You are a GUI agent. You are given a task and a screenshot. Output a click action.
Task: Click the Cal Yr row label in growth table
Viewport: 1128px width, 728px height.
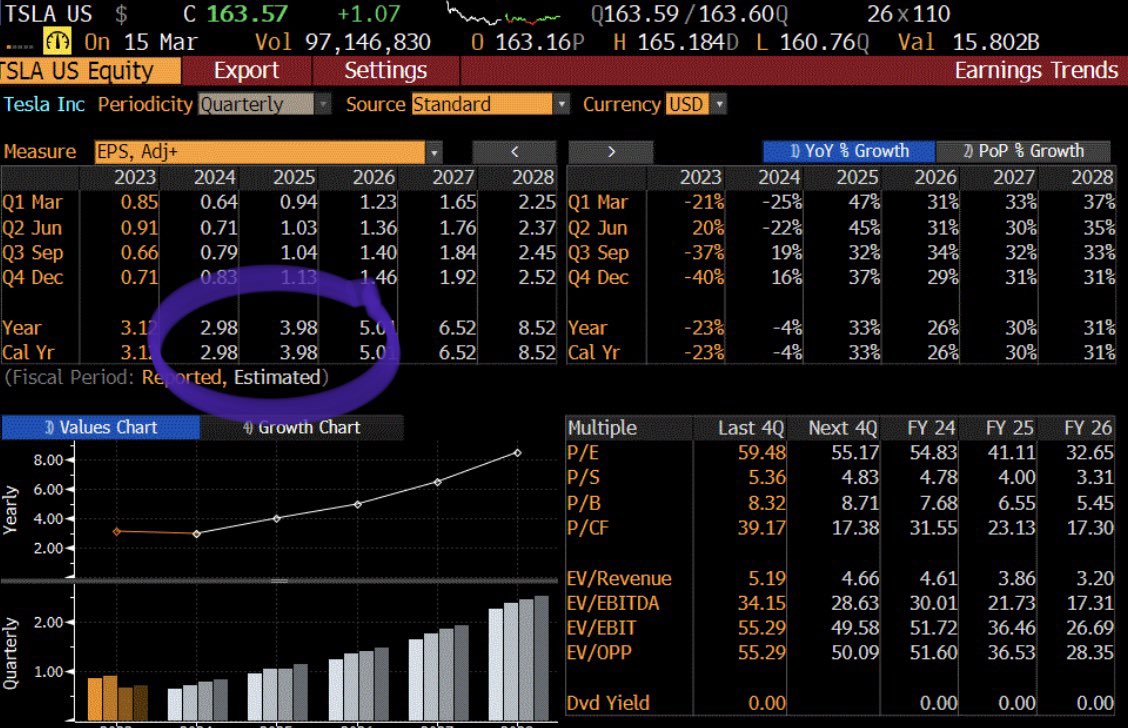[x=593, y=352]
